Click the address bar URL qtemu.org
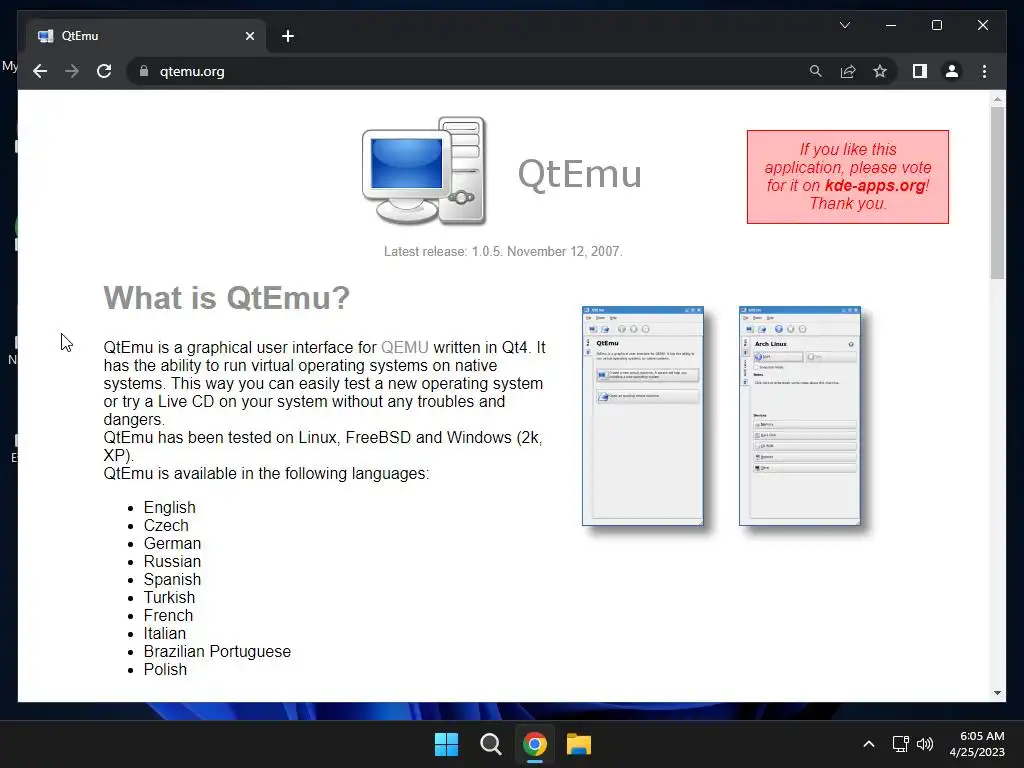The width and height of the screenshot is (1024, 768). click(x=192, y=71)
